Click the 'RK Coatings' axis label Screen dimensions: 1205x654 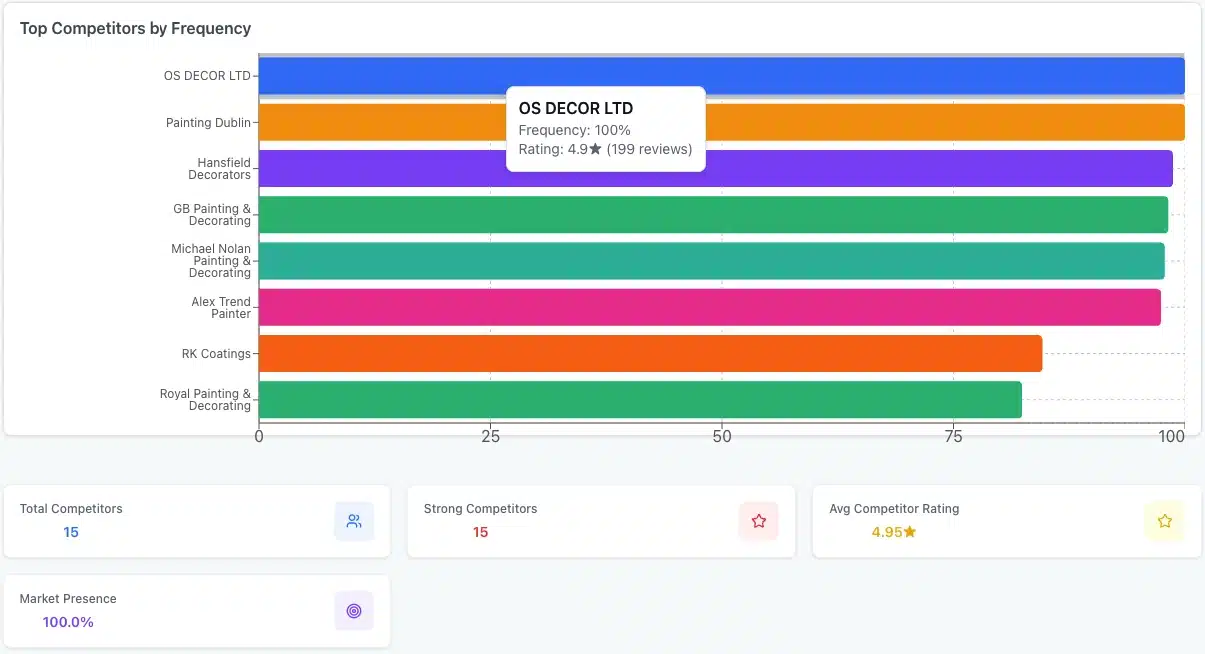pyautogui.click(x=218, y=354)
